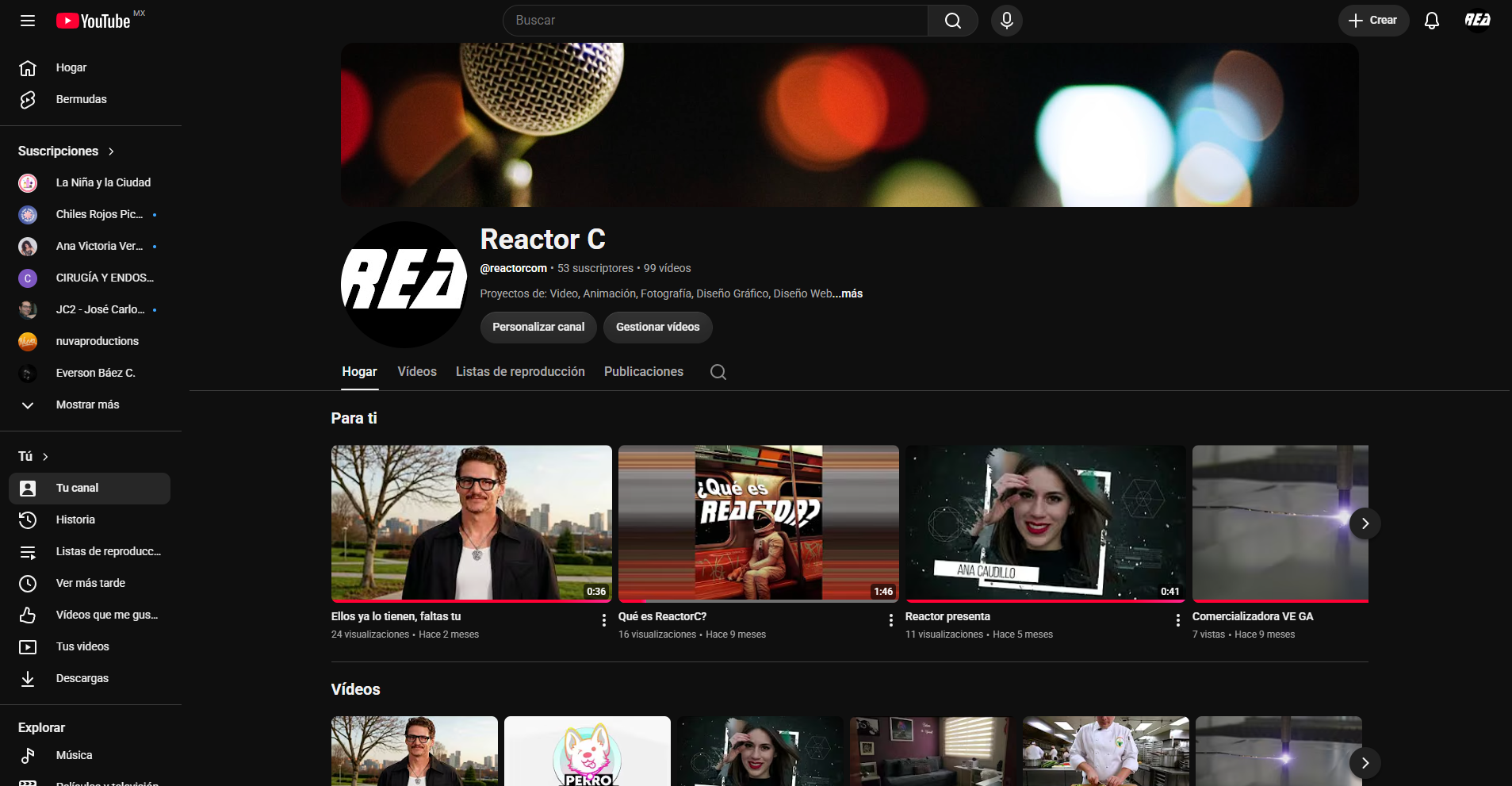Open the notifications bell
The width and height of the screenshot is (1512, 786).
tap(1432, 21)
